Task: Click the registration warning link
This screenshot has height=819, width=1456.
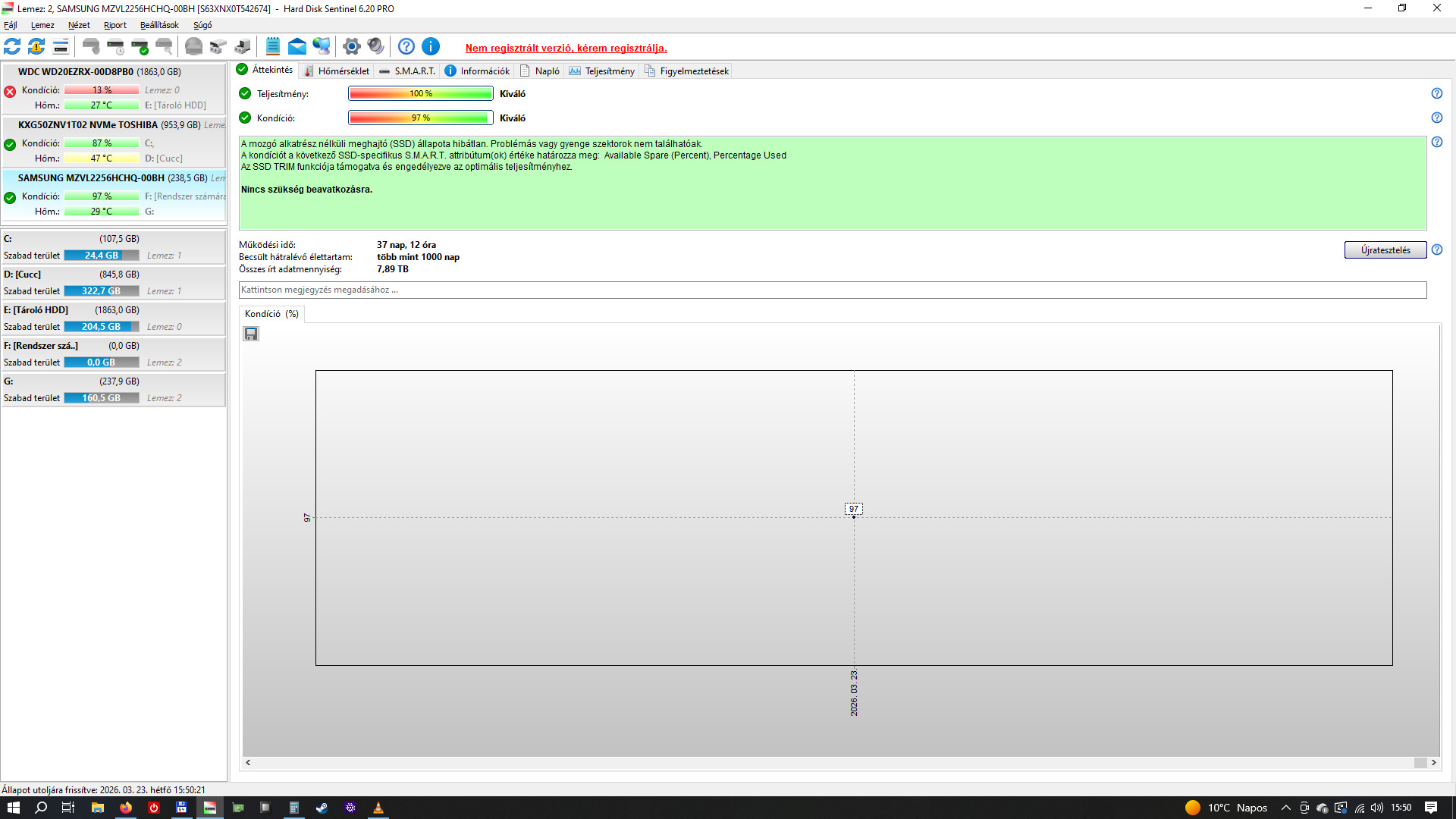Action: click(x=566, y=48)
